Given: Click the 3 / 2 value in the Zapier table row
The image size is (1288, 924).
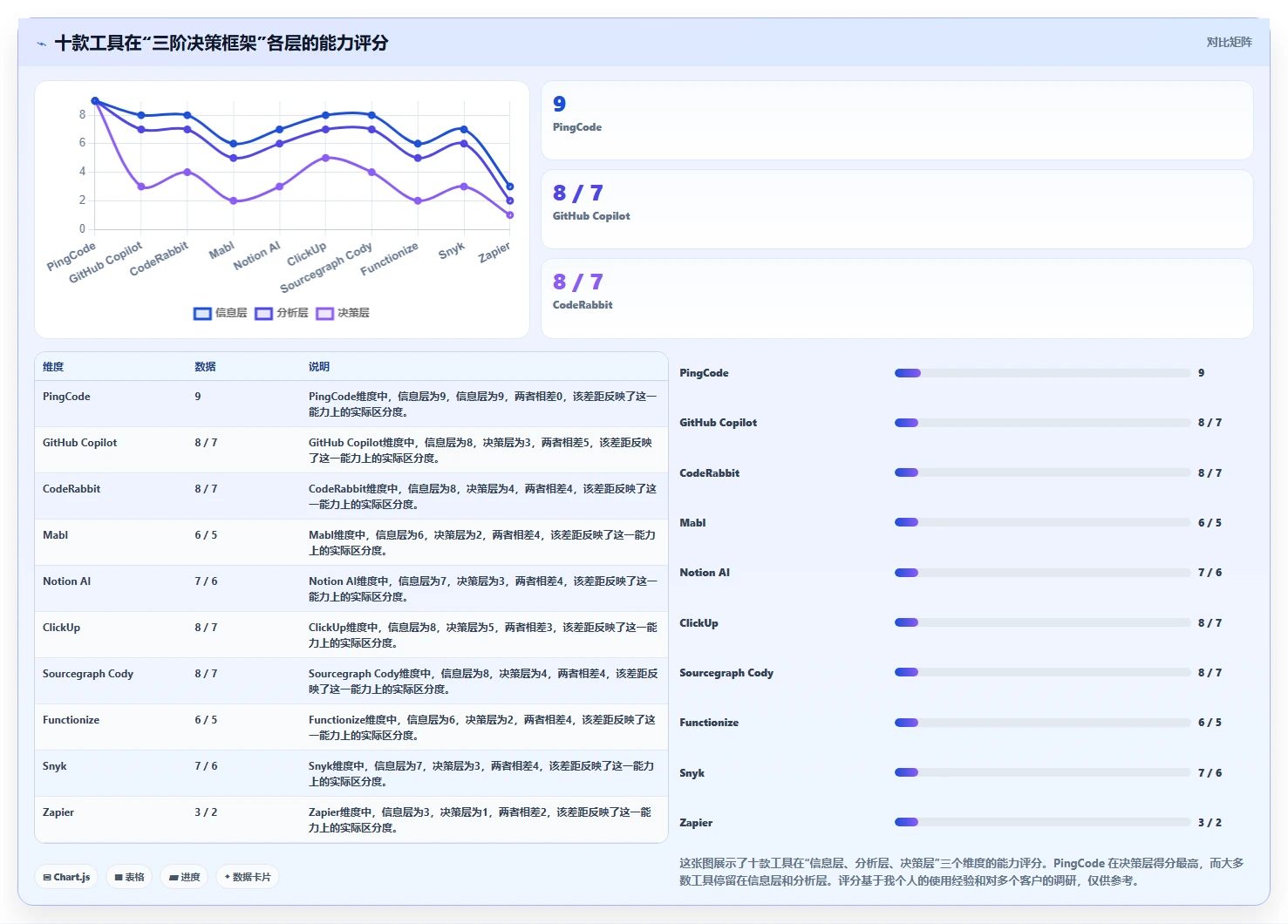Looking at the screenshot, I should [x=206, y=812].
